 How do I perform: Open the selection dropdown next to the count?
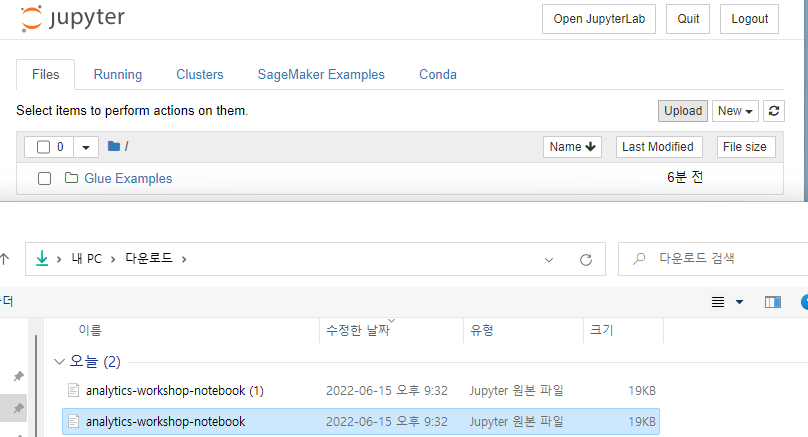(x=86, y=147)
